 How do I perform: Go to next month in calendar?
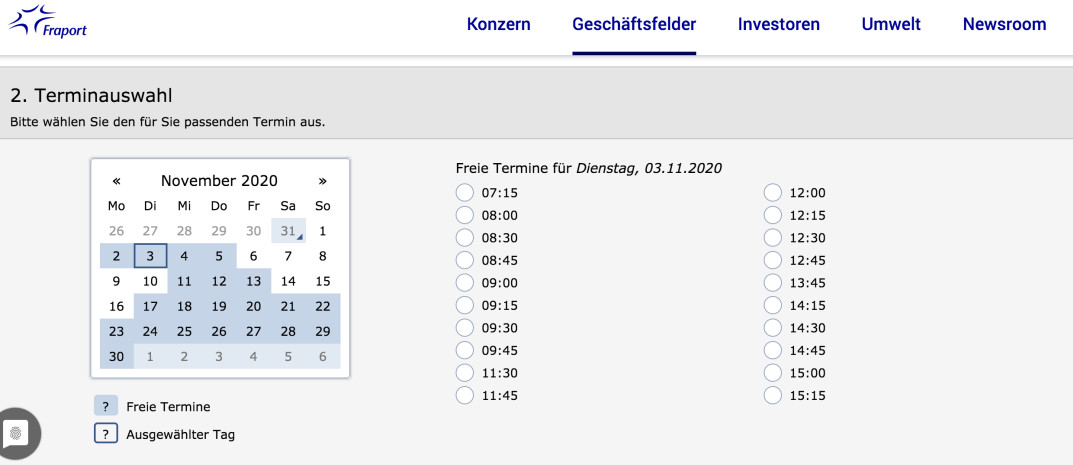click(322, 181)
